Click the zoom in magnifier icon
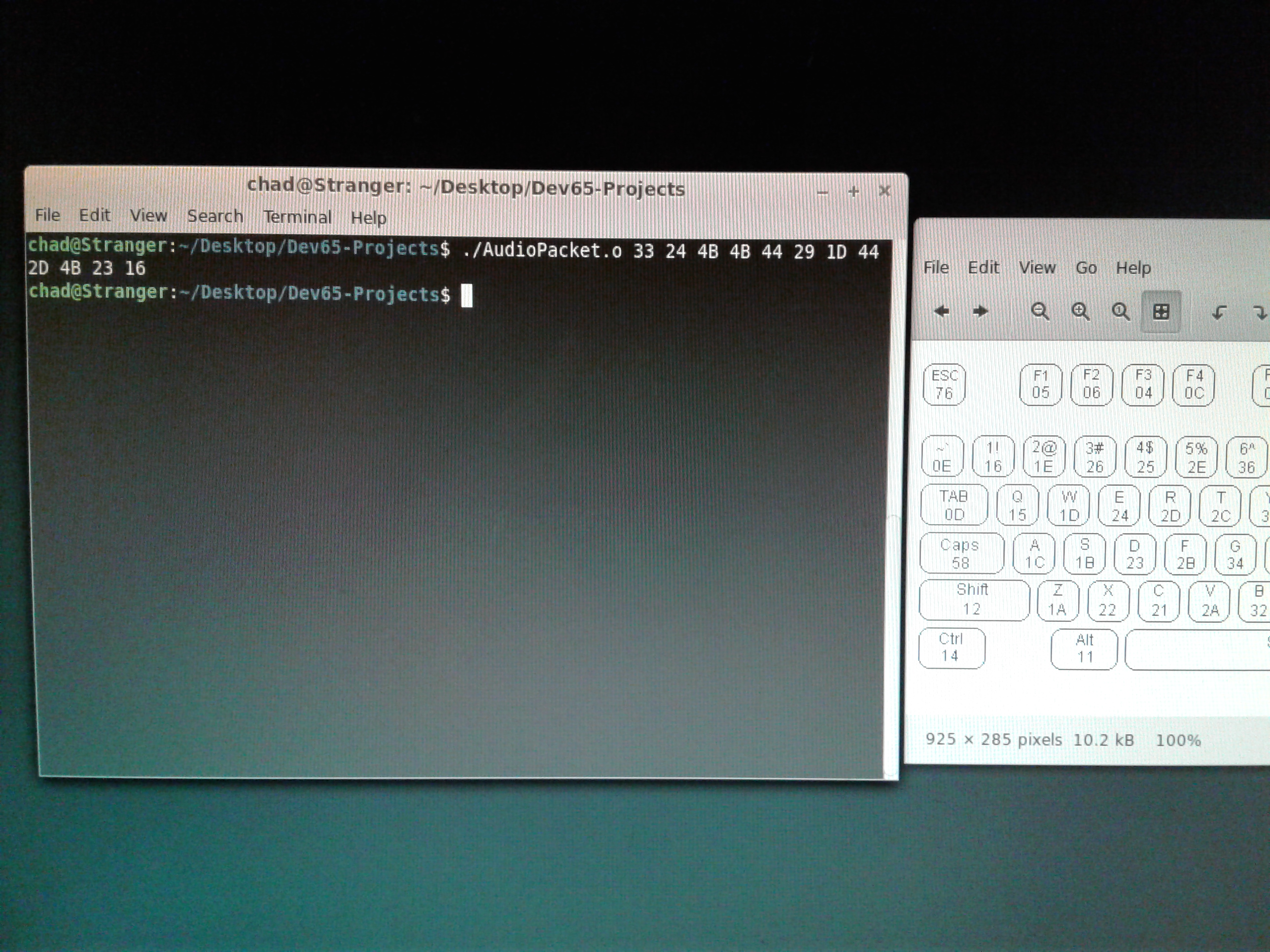The image size is (1270, 952). pyautogui.click(x=1081, y=311)
